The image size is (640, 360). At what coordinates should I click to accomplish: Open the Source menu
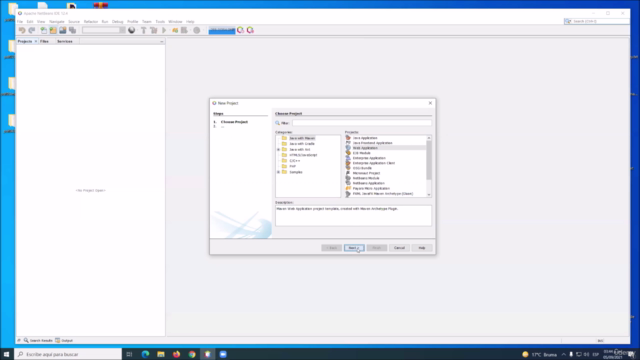click(x=74, y=22)
